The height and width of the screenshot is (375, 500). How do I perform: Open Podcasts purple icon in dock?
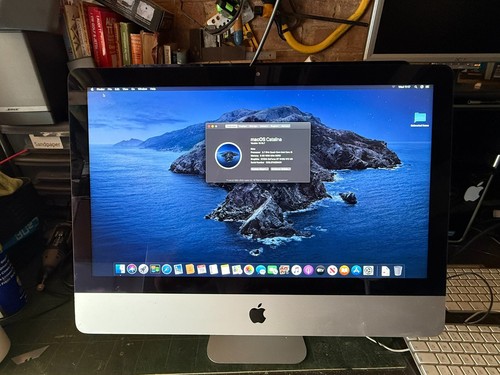tap(308, 269)
